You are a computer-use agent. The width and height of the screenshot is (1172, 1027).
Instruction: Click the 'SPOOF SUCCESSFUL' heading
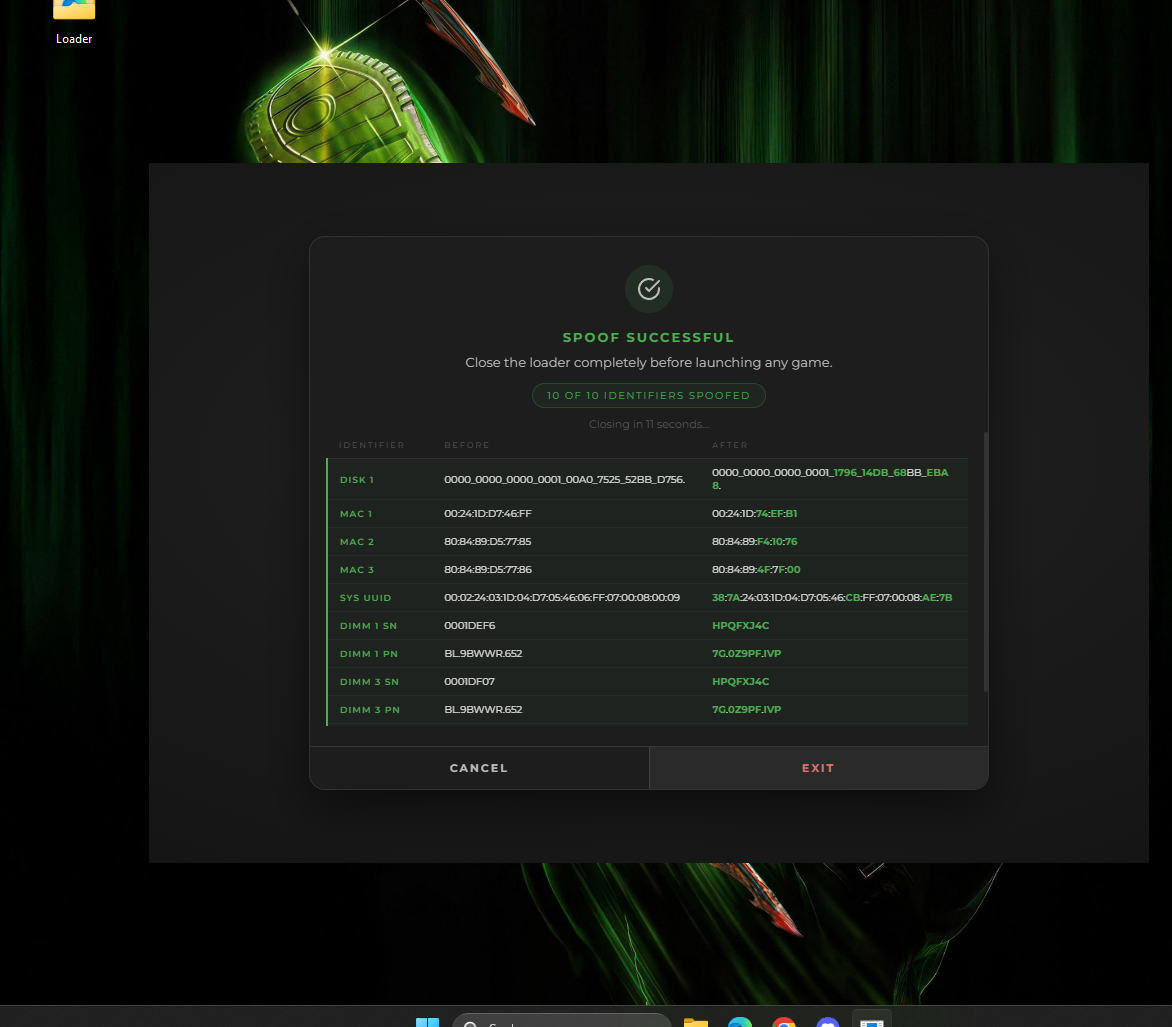pyautogui.click(x=649, y=337)
